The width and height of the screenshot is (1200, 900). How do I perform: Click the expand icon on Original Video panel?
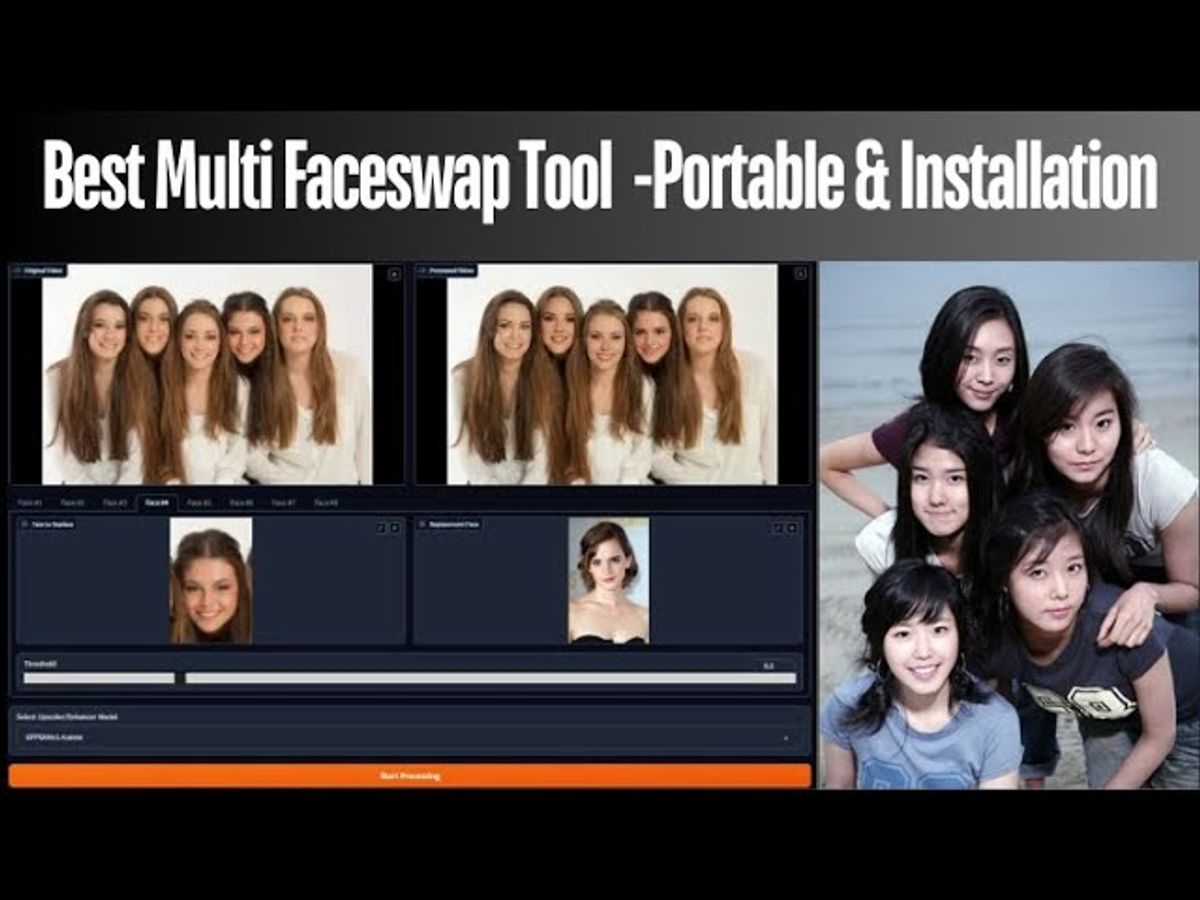(393, 272)
